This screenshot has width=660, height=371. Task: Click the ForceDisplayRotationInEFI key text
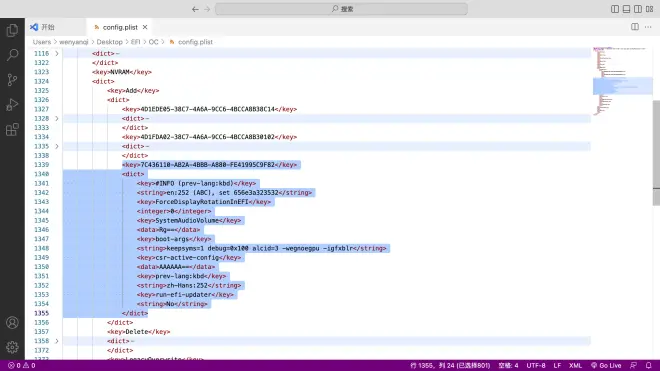(x=204, y=202)
